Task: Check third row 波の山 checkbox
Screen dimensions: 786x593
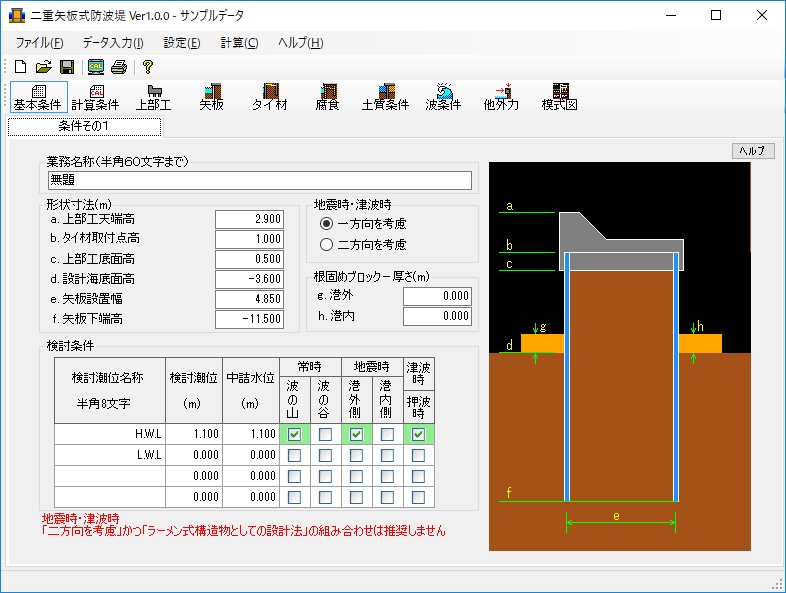Action: pos(294,476)
